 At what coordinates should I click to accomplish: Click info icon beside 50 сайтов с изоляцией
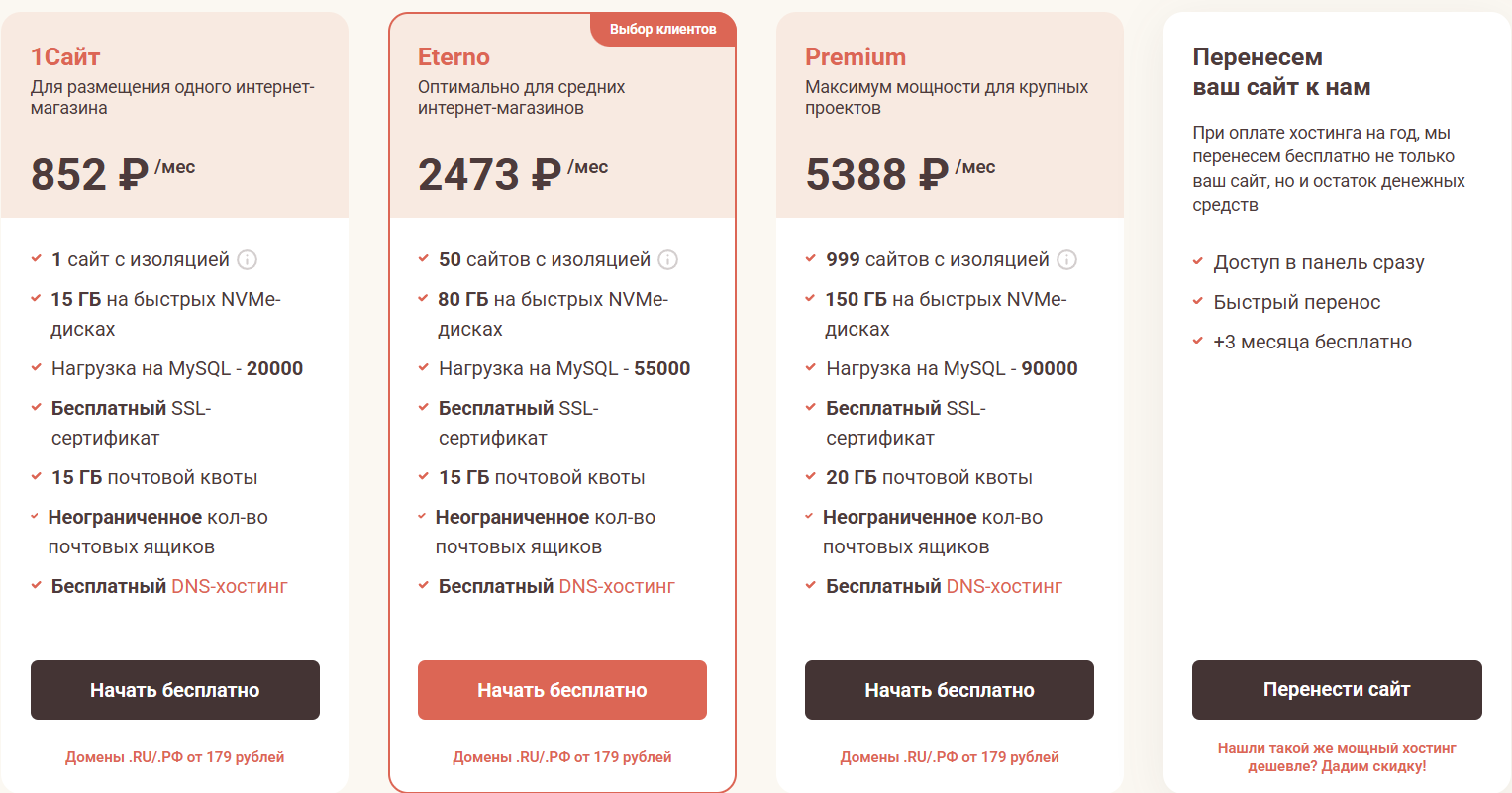point(668,260)
